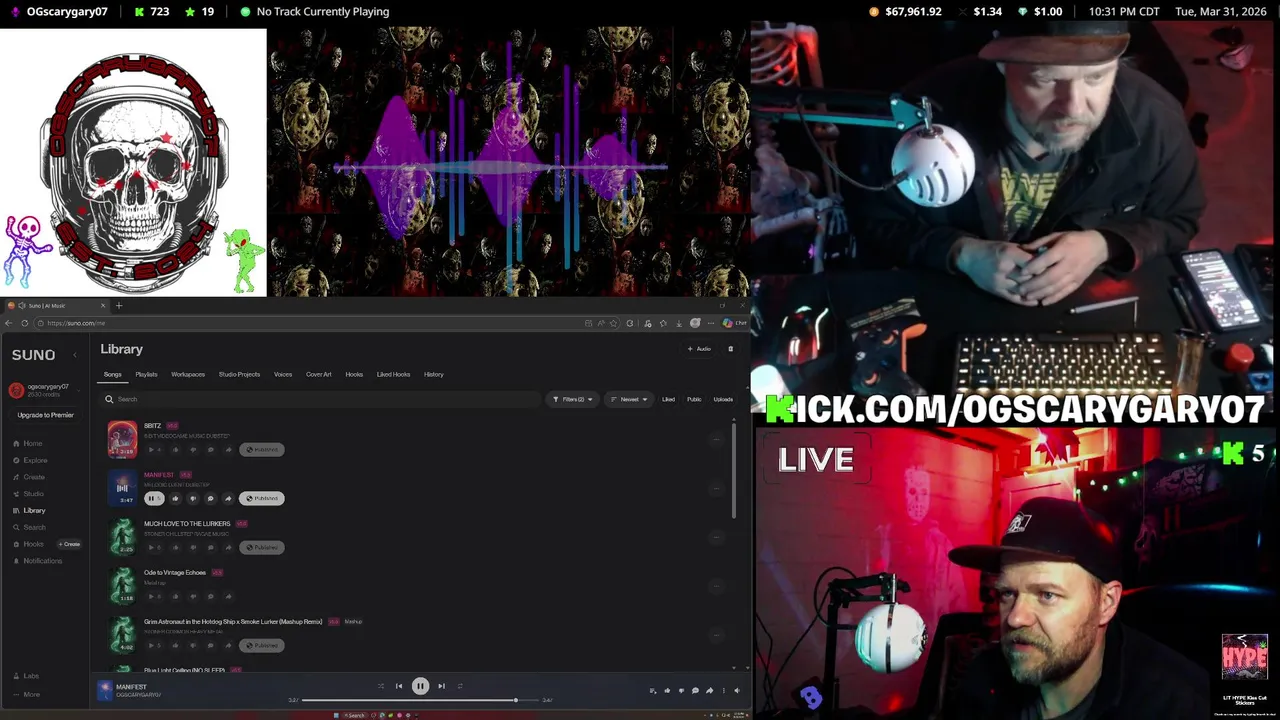Open Create in Suno sidebar
Viewport: 1280px width, 720px height.
tap(29, 477)
